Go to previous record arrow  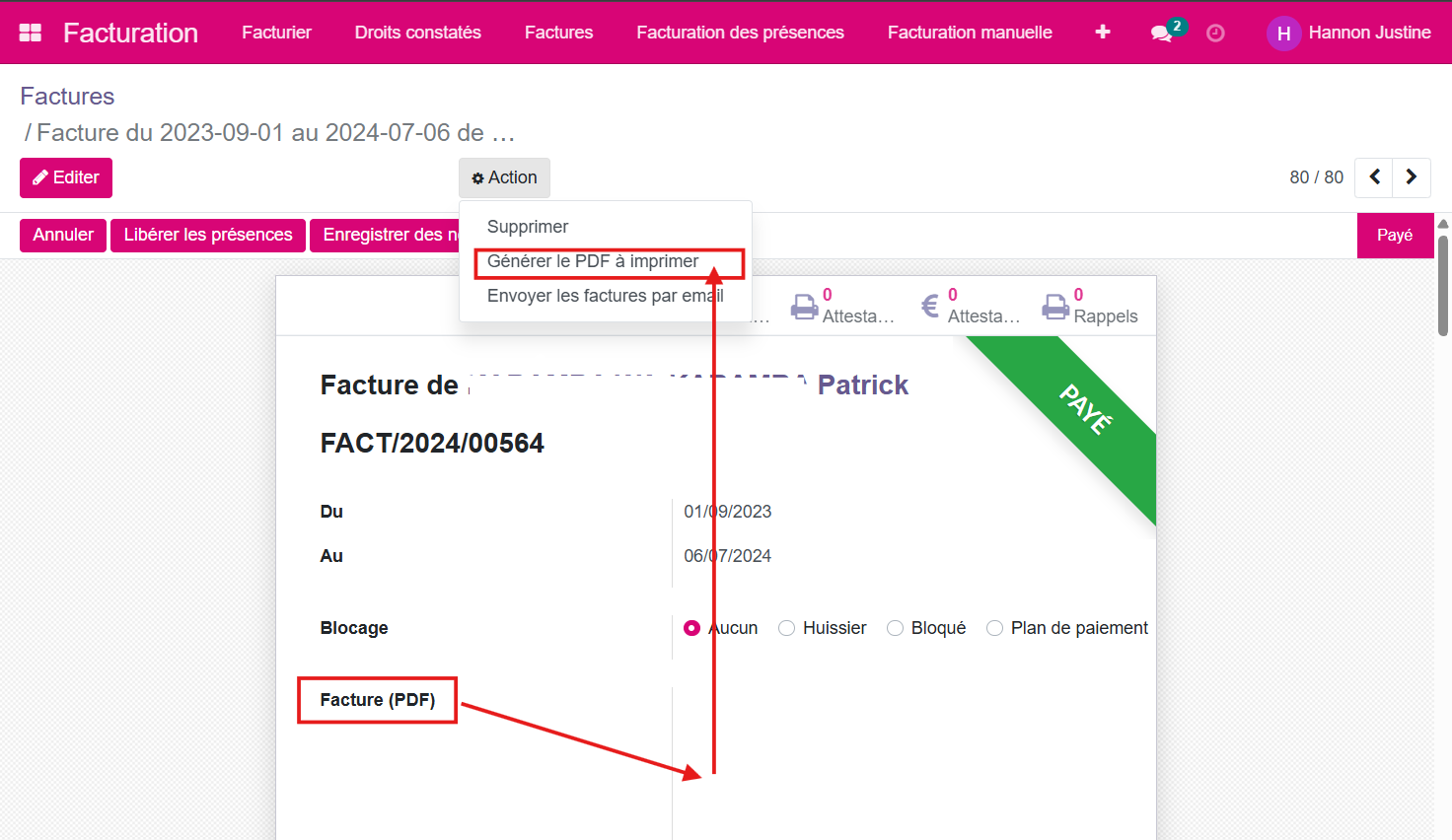(x=1374, y=177)
